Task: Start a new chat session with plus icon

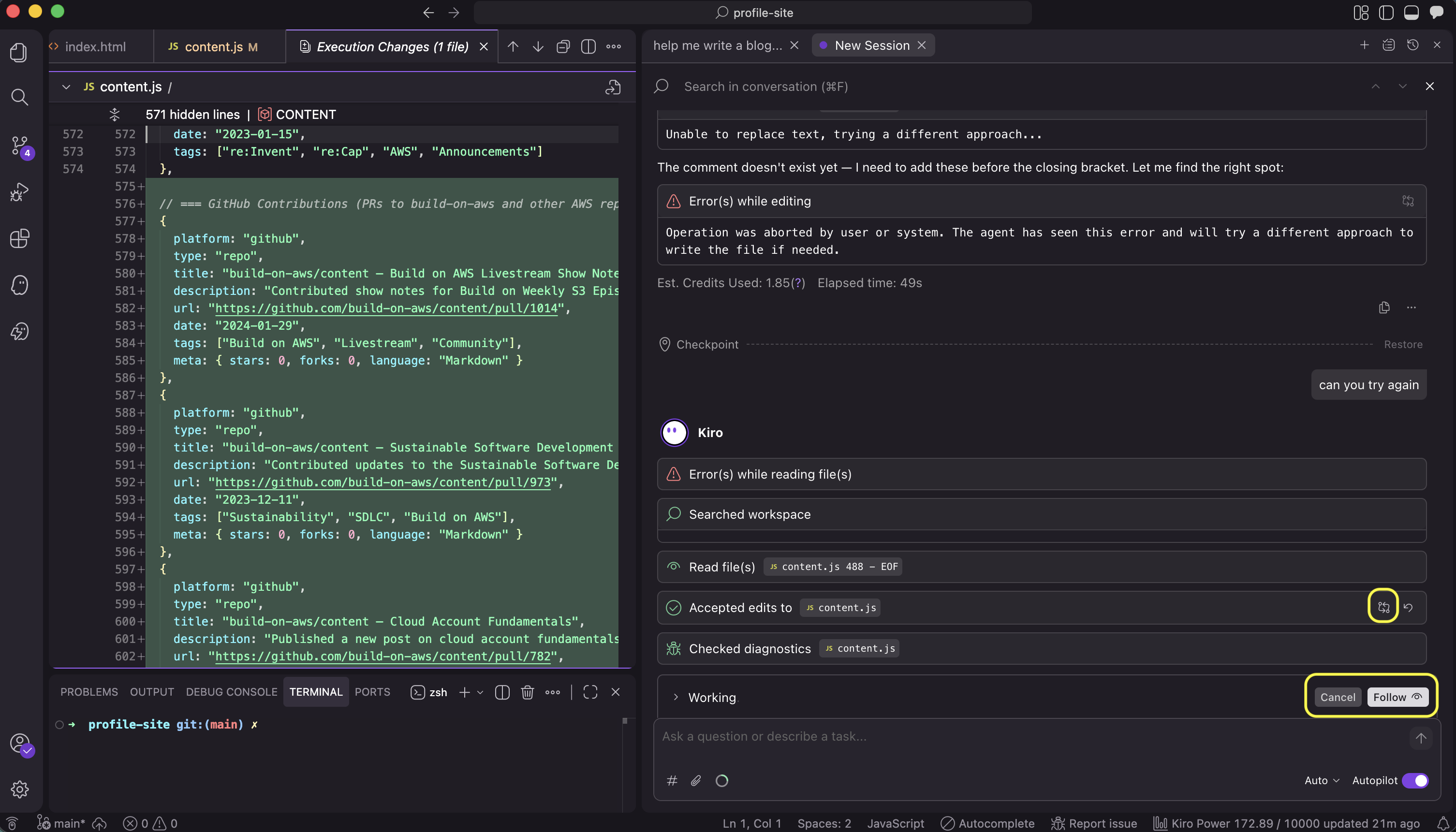Action: point(1364,45)
